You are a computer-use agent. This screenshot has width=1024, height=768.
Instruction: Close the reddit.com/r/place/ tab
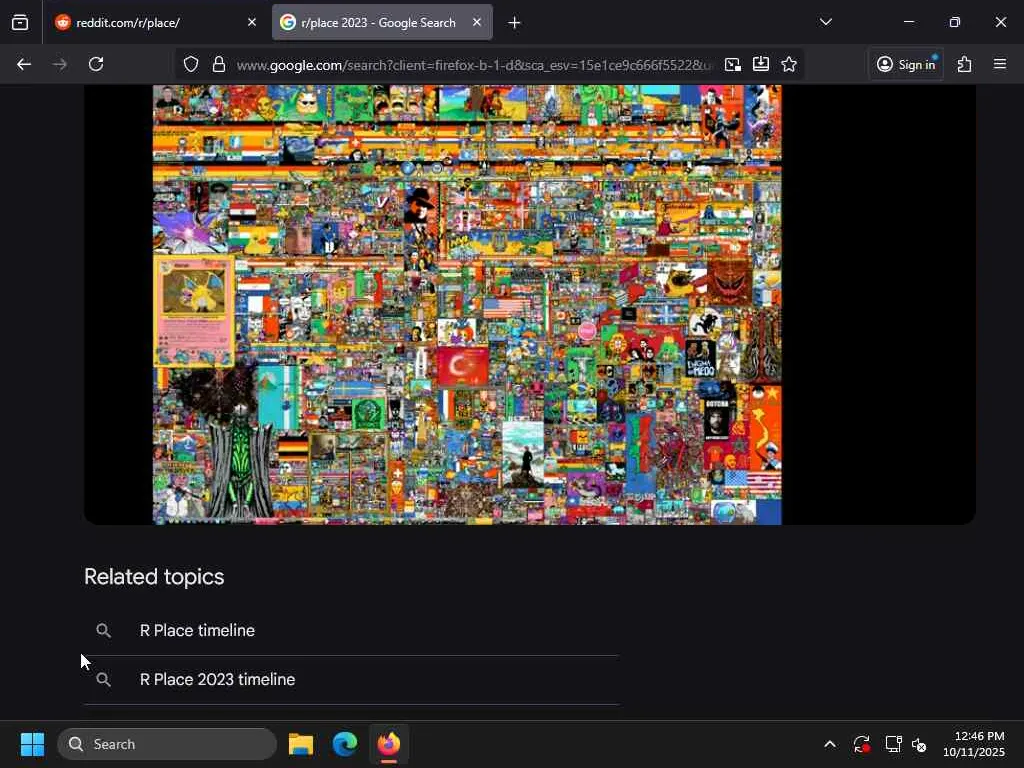[x=251, y=22]
